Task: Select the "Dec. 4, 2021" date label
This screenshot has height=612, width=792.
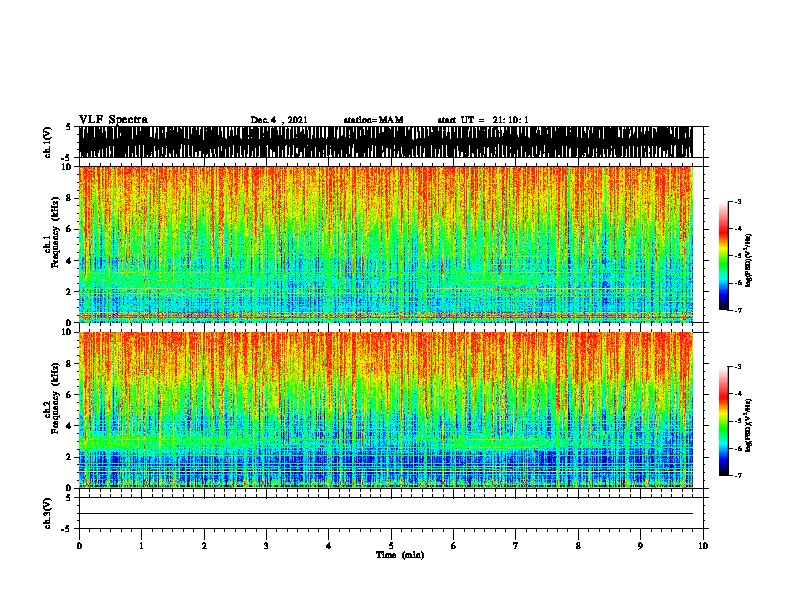Action: [x=279, y=120]
